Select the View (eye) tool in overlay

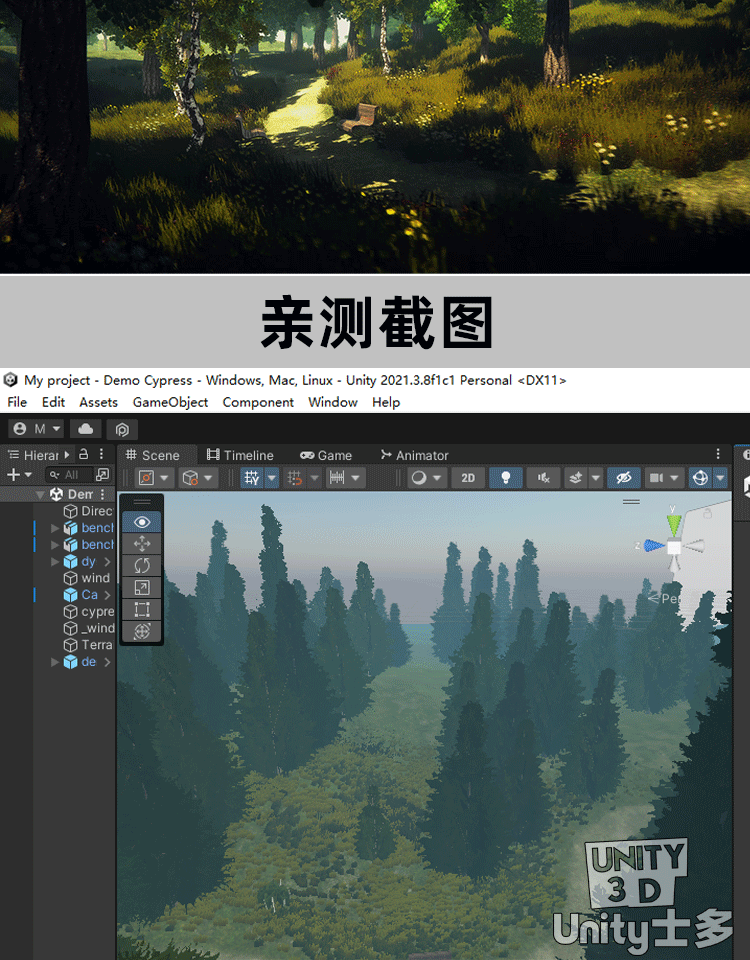(x=141, y=522)
